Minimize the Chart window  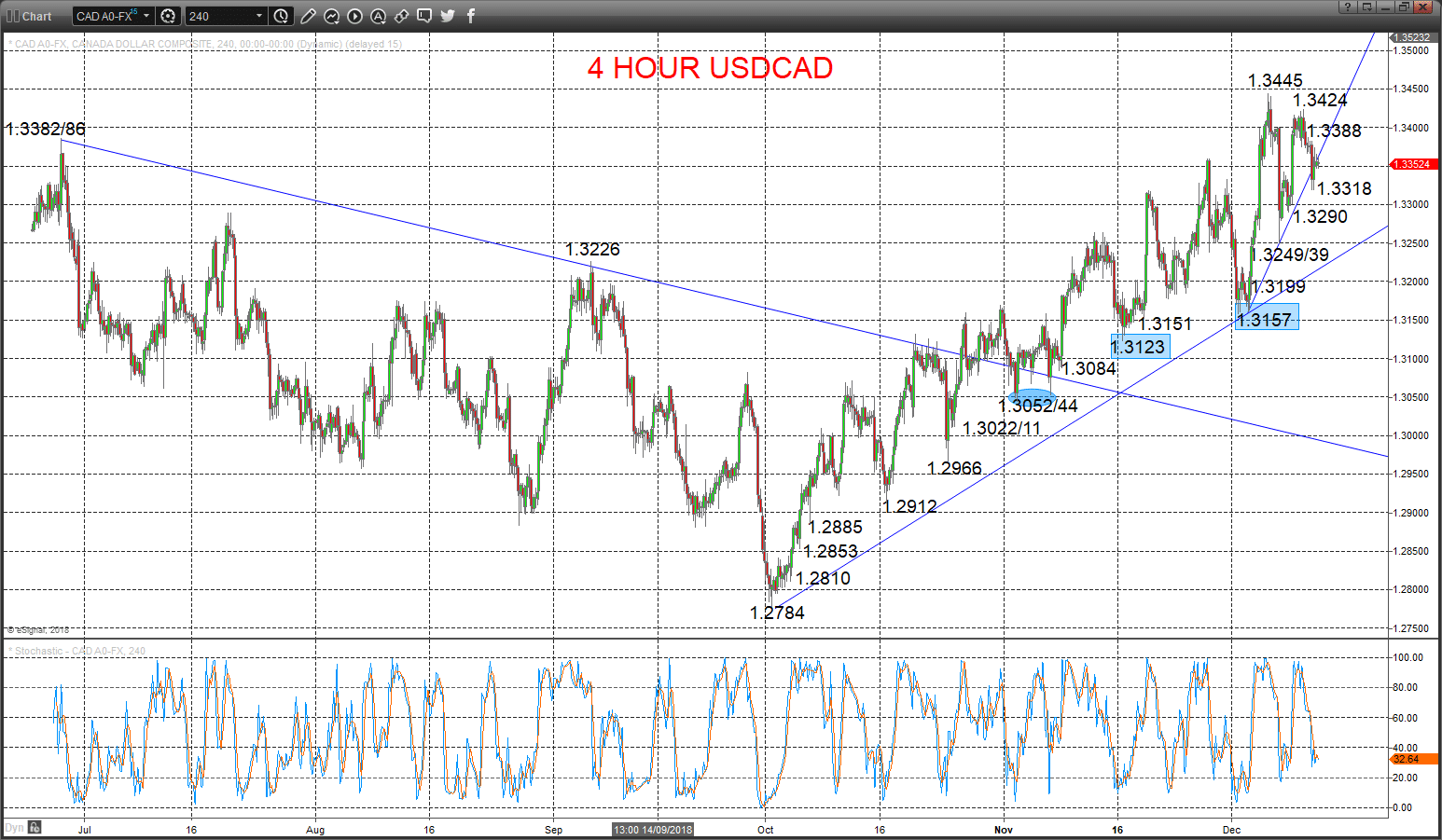[1385, 7]
